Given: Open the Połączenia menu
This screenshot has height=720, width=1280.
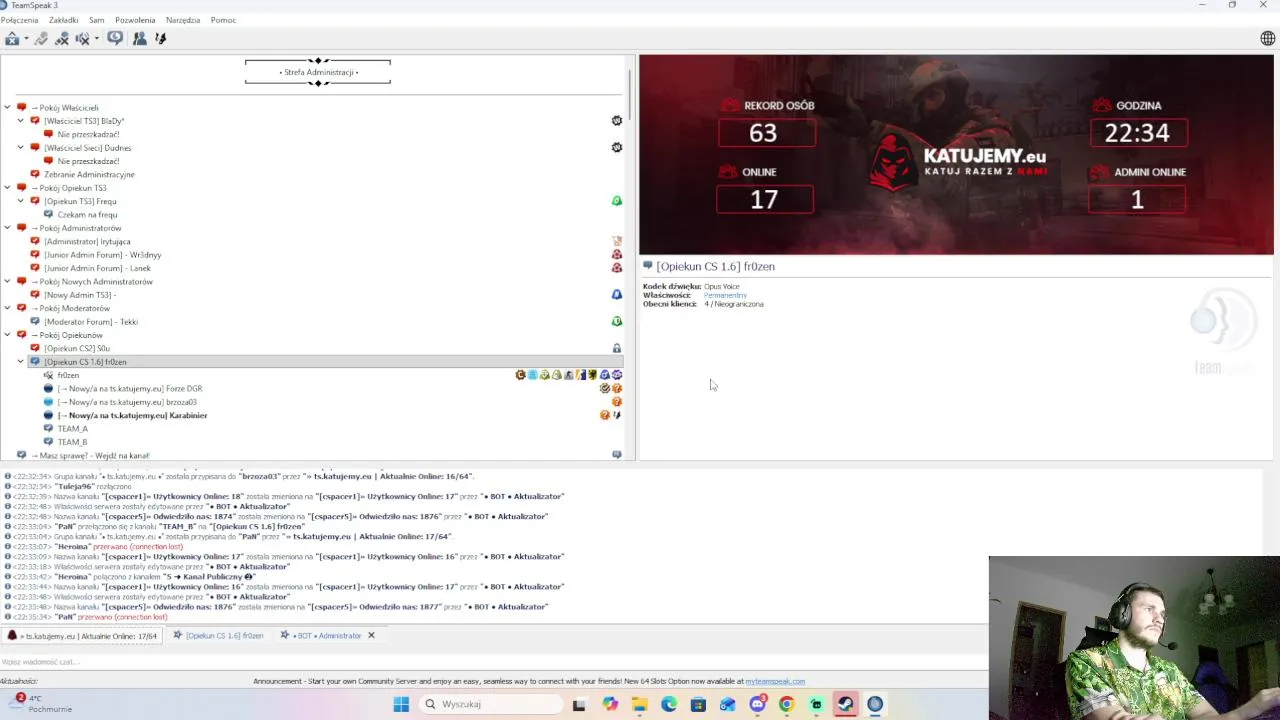Looking at the screenshot, I should (x=20, y=20).
